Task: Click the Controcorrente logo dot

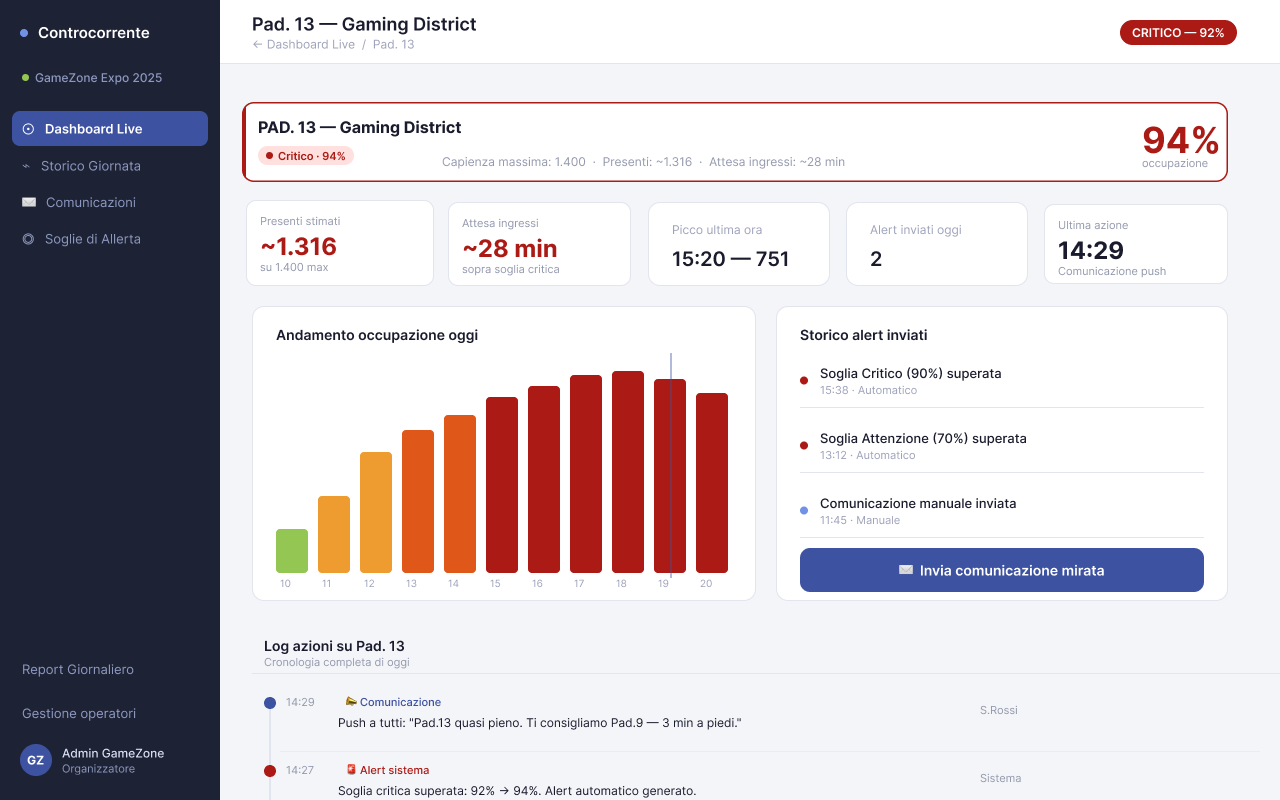Action: (x=24, y=33)
